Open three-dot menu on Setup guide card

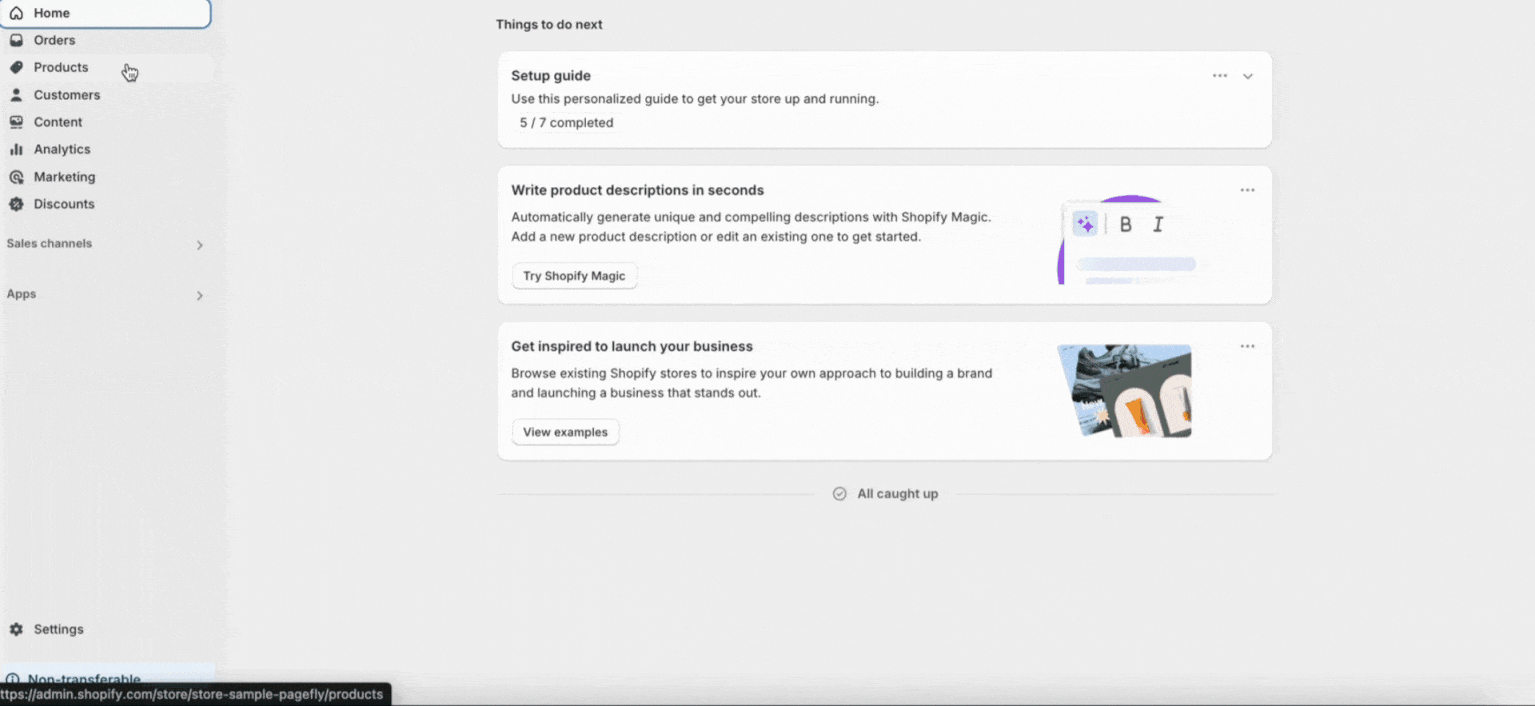pos(1220,76)
